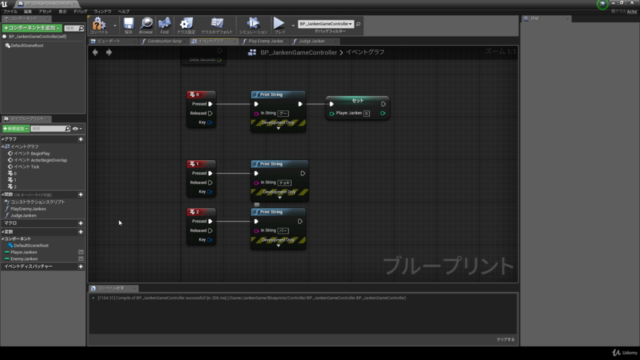
Task: Open the Asset menu
Action: coord(45,11)
